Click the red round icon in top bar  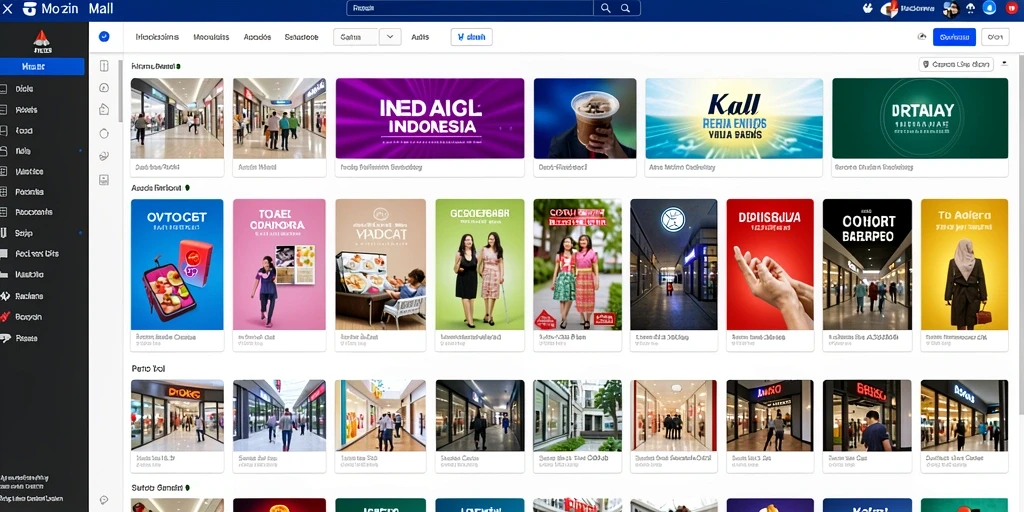(x=1012, y=8)
